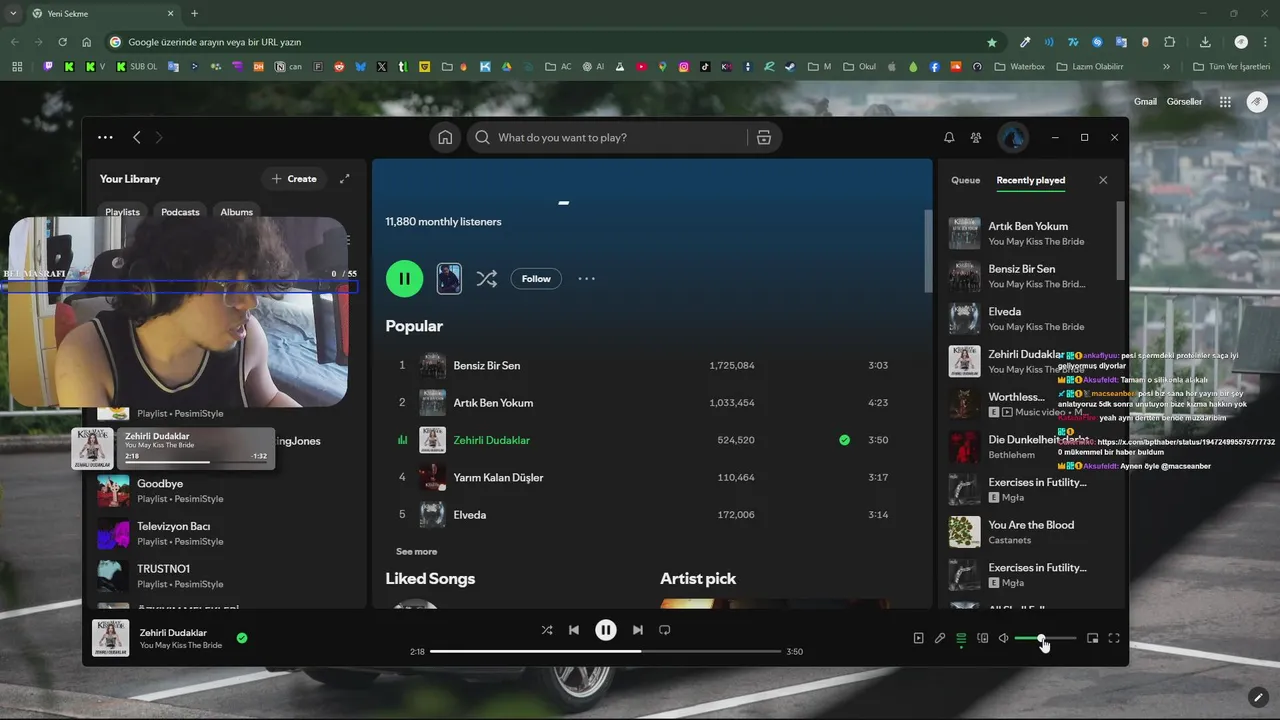Open Spotify Home via house icon
Image resolution: width=1280 pixels, height=720 pixels.
tap(445, 138)
